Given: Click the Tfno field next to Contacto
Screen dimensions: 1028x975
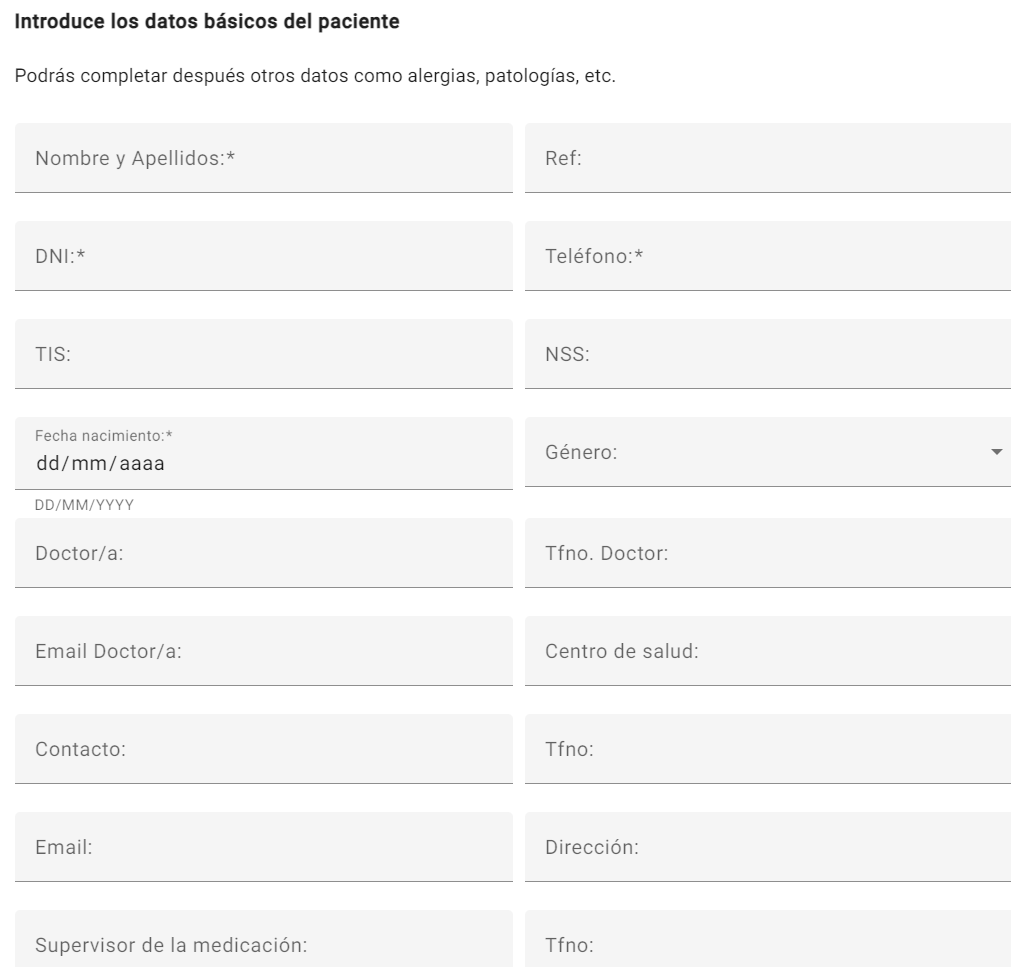Looking at the screenshot, I should pos(767,748).
